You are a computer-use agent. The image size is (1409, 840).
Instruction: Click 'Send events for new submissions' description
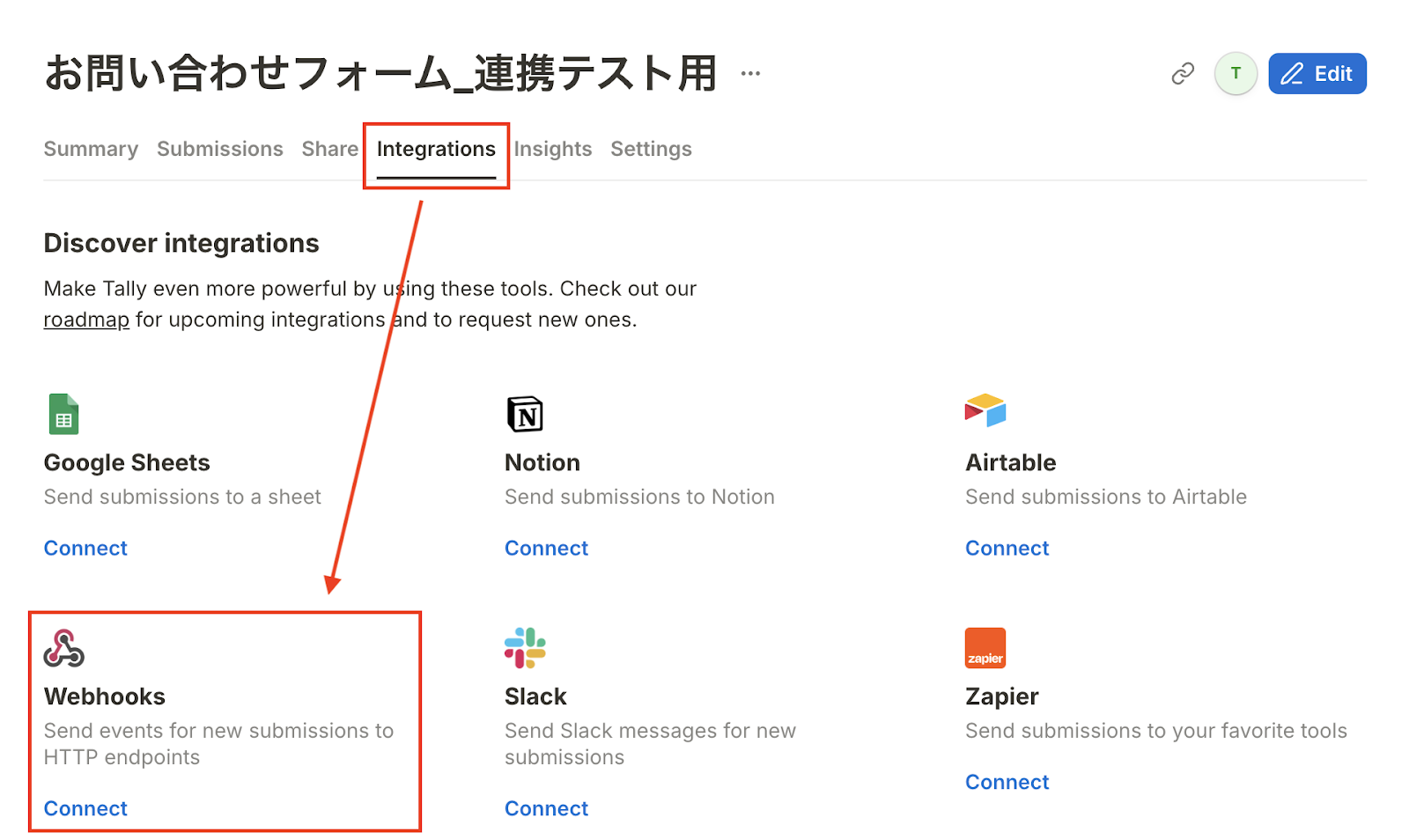(x=218, y=744)
